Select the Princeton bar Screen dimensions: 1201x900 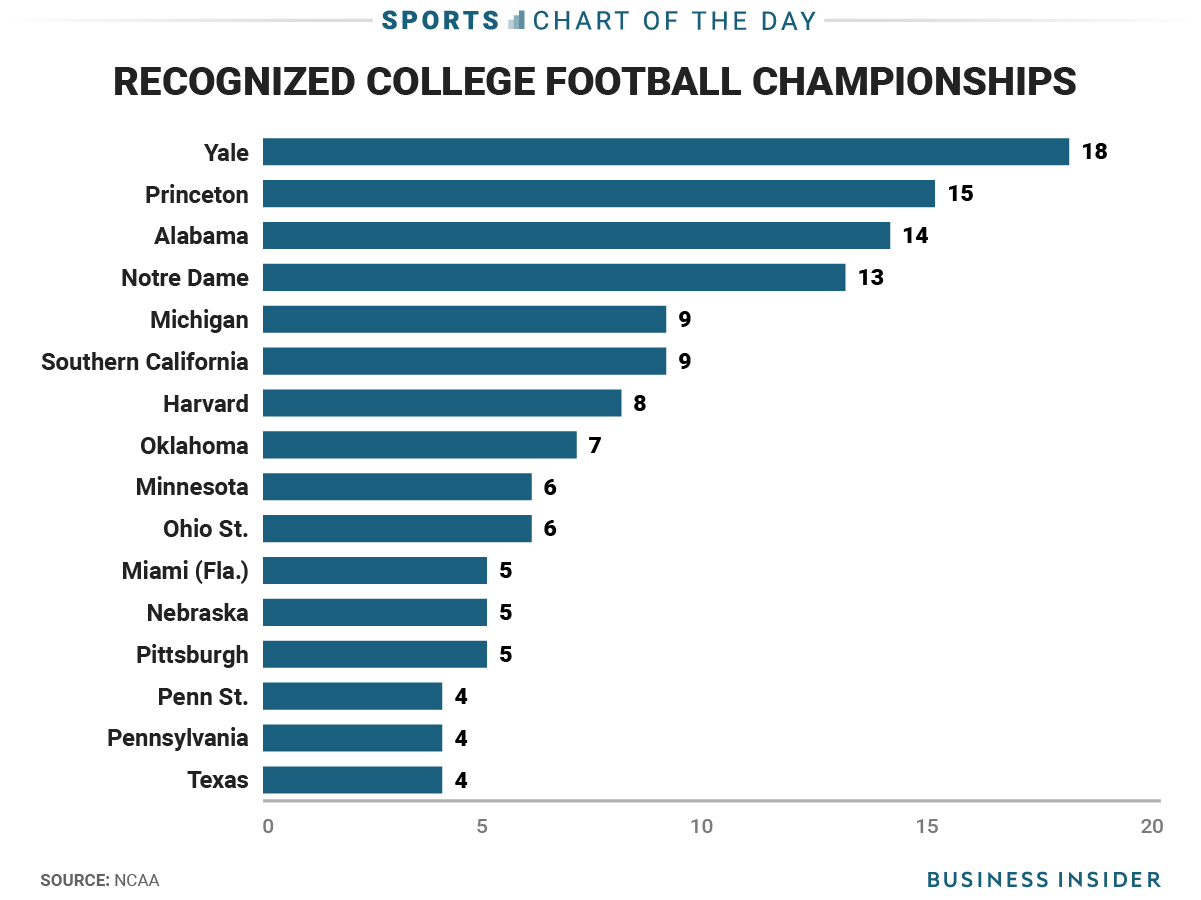point(598,194)
